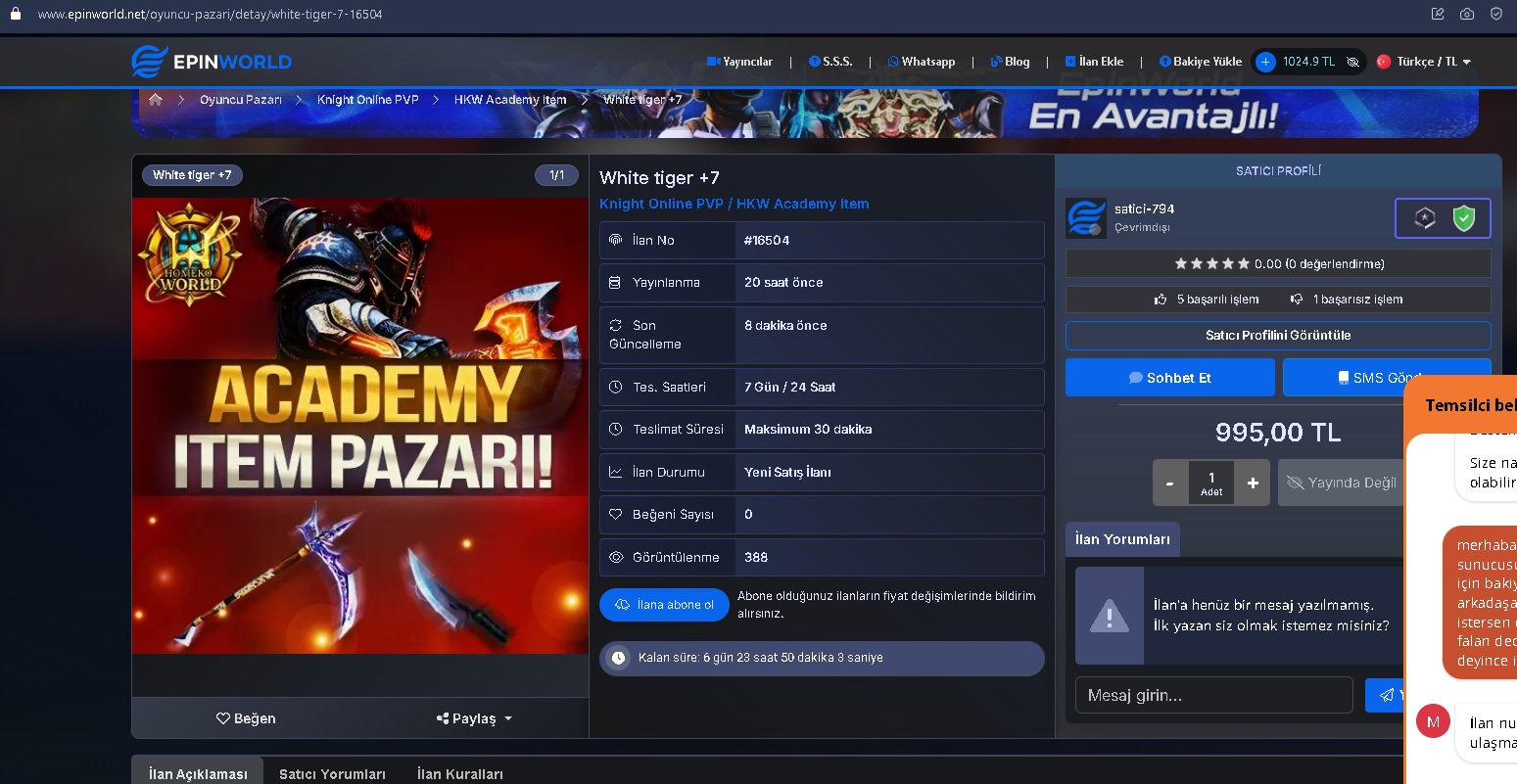The width and height of the screenshot is (1517, 784).
Task: Click the Kalan süre countdown bar
Action: pos(822,659)
